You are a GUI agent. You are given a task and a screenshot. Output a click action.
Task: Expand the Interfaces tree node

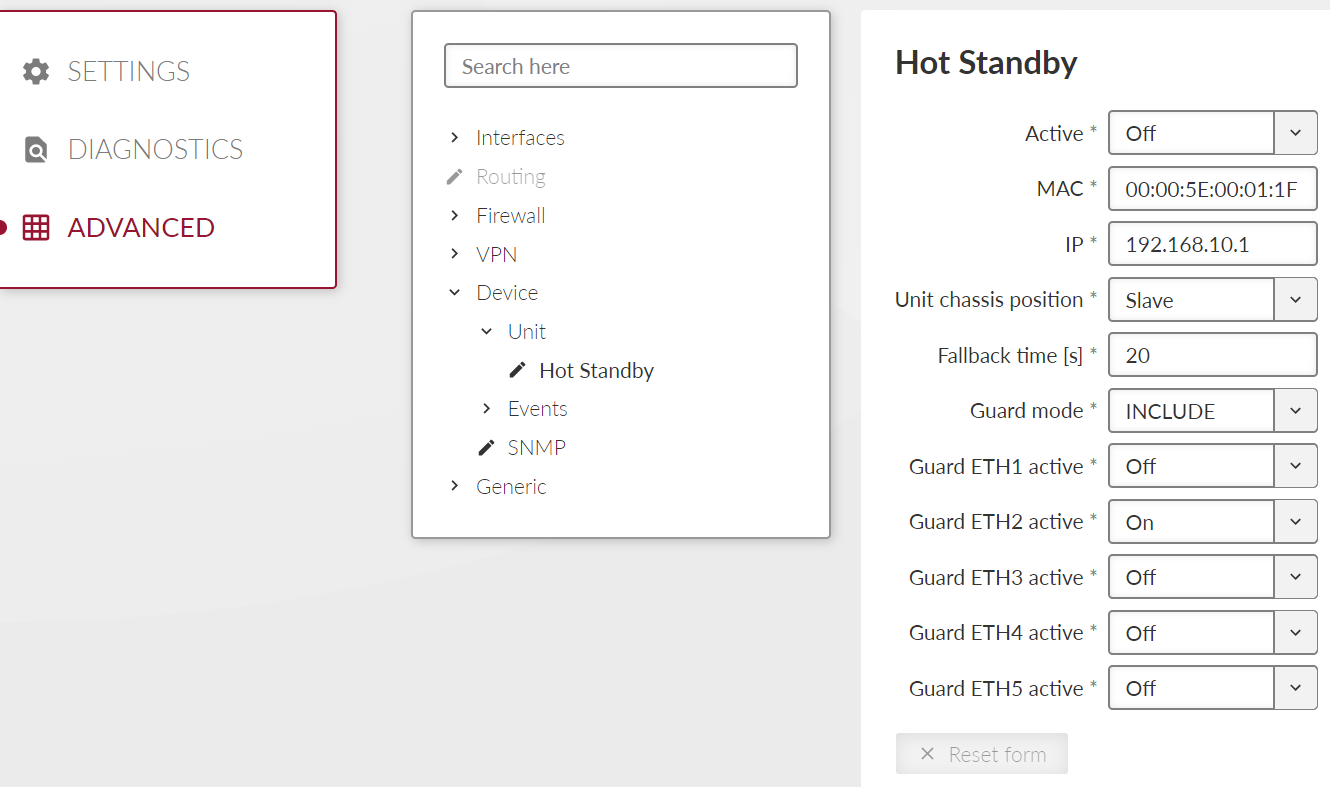[x=455, y=138]
